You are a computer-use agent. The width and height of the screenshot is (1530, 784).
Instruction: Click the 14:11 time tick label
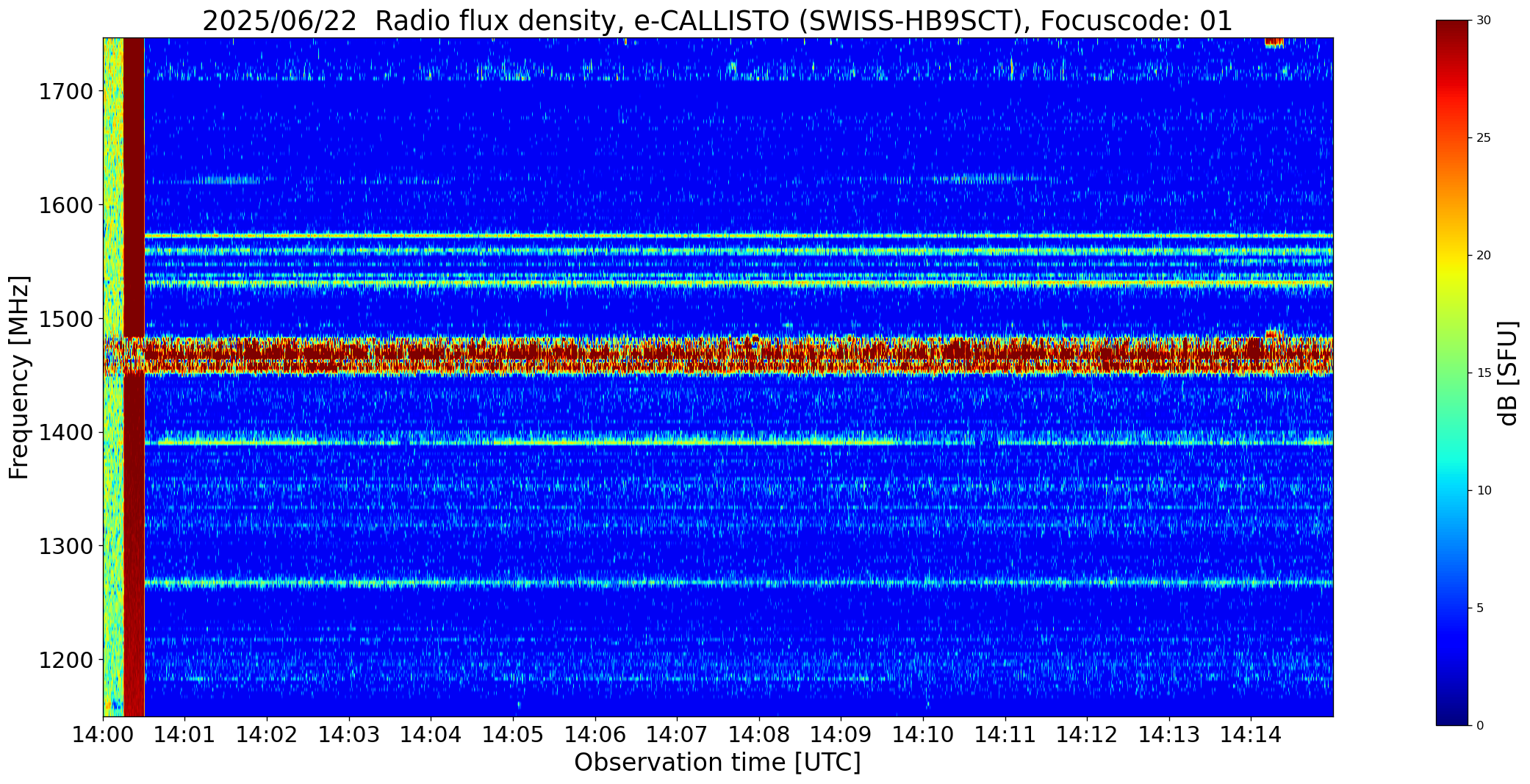tap(1005, 734)
